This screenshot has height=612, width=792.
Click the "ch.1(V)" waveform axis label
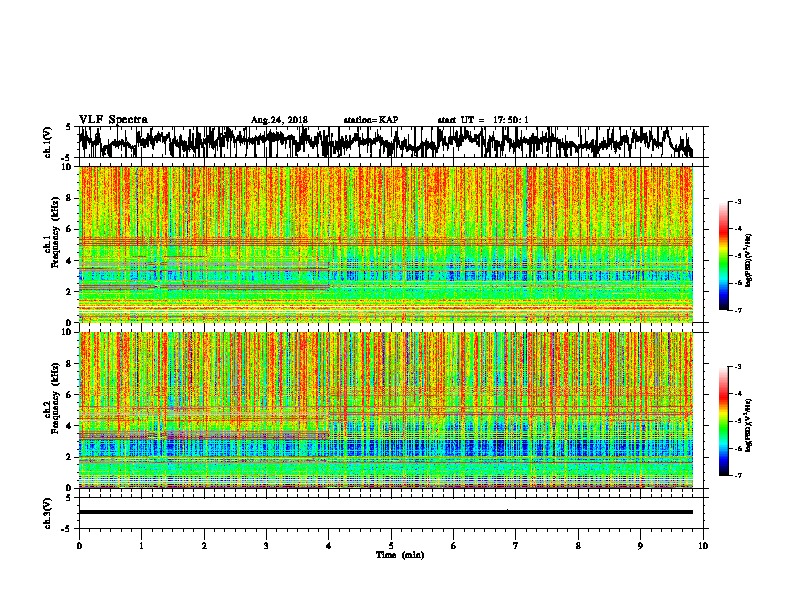coord(47,142)
